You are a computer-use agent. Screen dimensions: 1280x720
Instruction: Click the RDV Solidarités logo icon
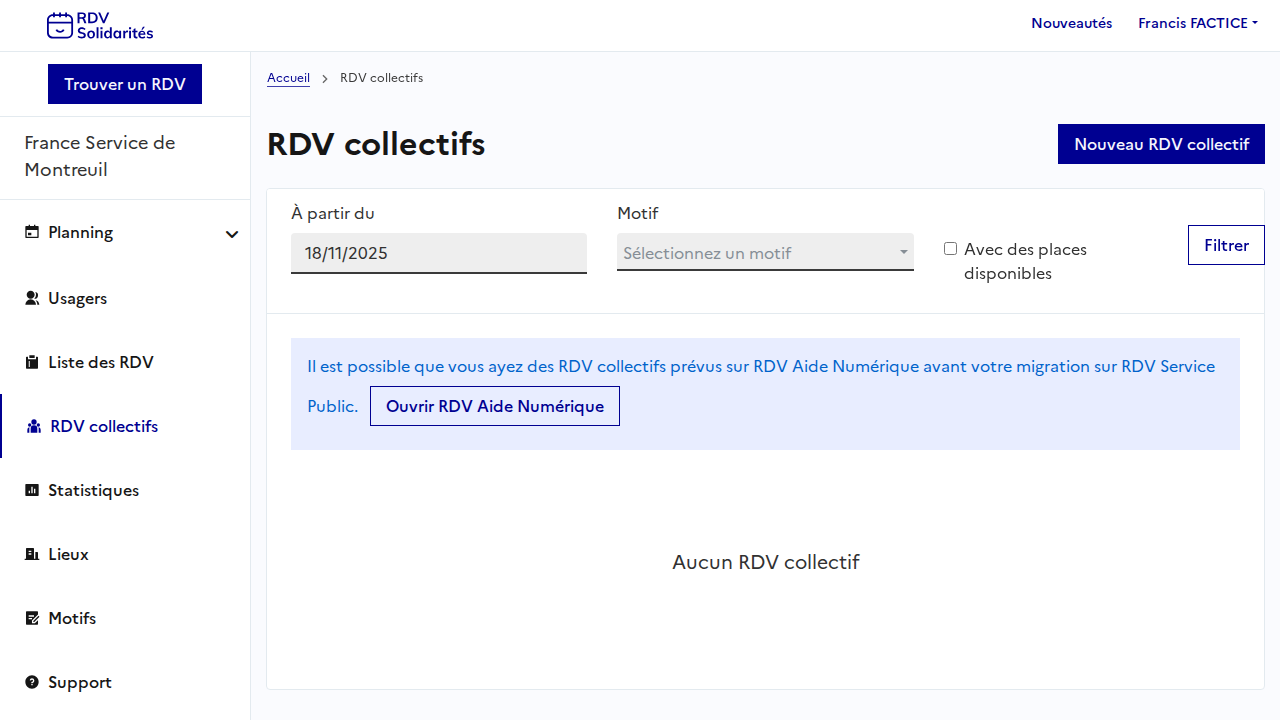[x=60, y=26]
